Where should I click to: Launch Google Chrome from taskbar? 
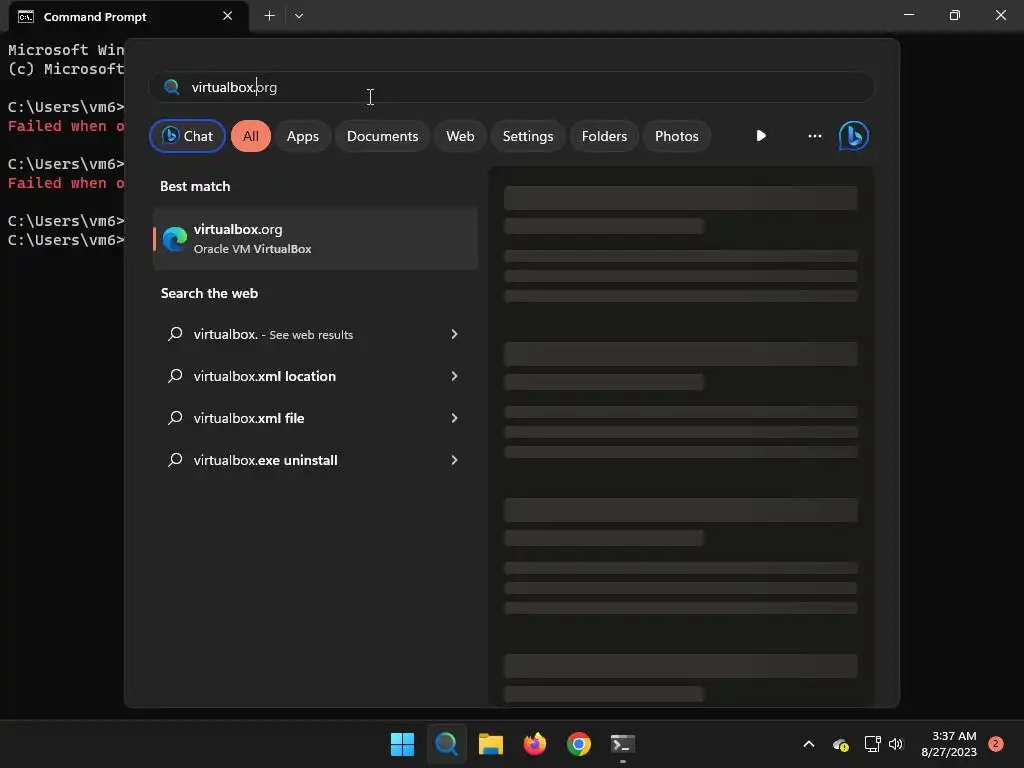[579, 744]
